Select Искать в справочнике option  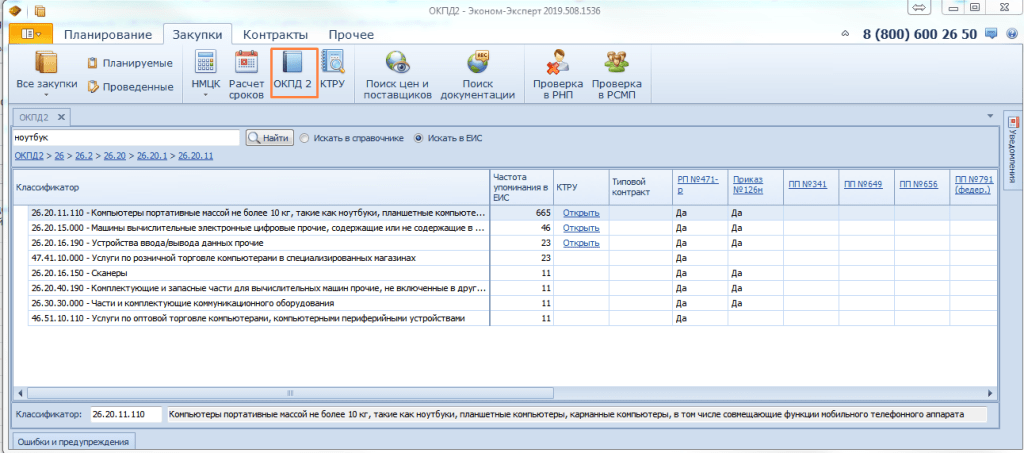(x=351, y=138)
